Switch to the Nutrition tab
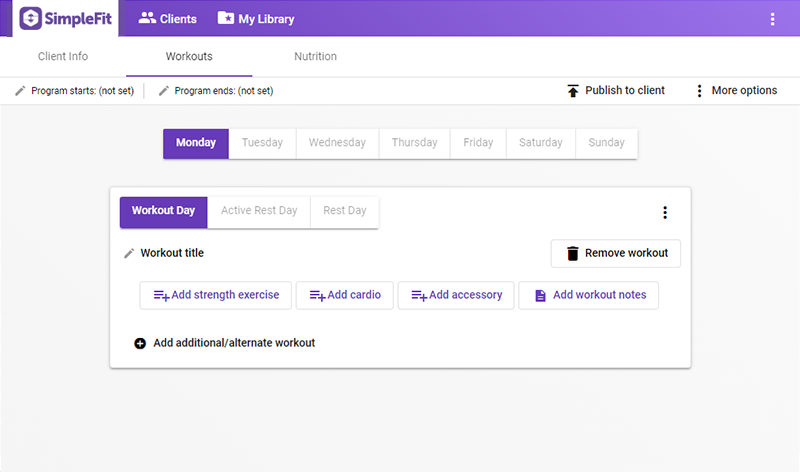800x472 pixels. pos(315,57)
